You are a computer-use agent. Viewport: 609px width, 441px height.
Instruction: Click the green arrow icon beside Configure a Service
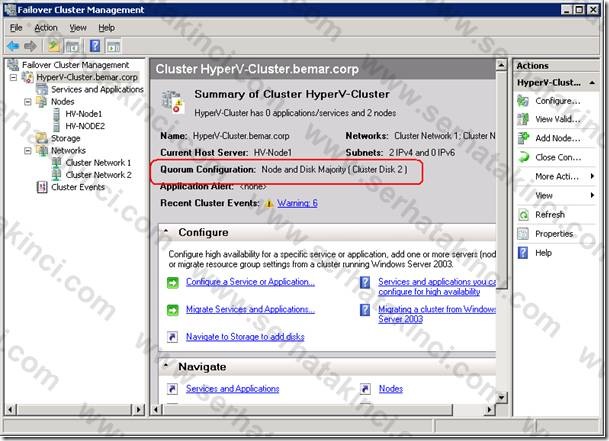coord(172,282)
